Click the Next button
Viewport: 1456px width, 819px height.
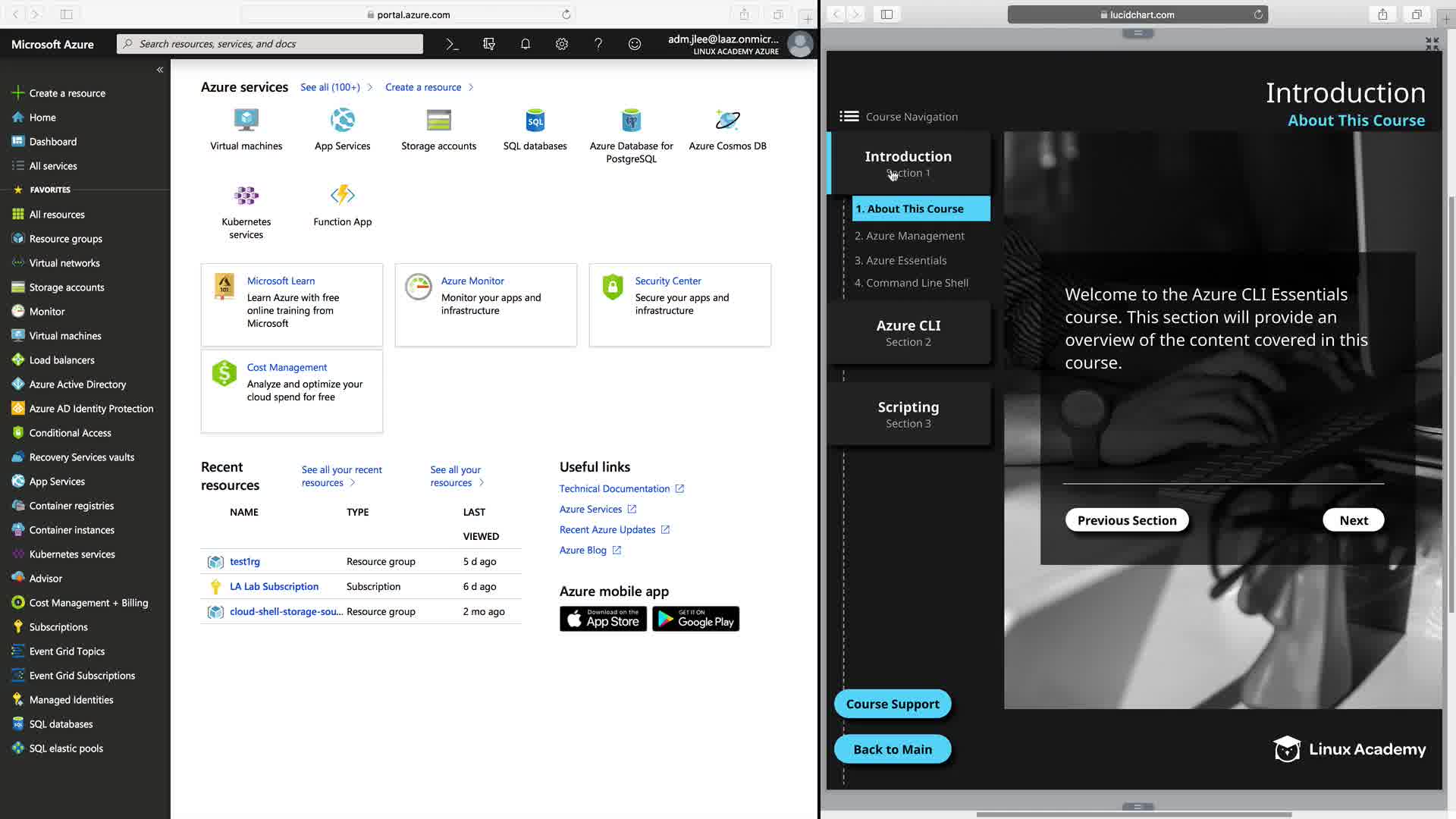[1353, 520]
